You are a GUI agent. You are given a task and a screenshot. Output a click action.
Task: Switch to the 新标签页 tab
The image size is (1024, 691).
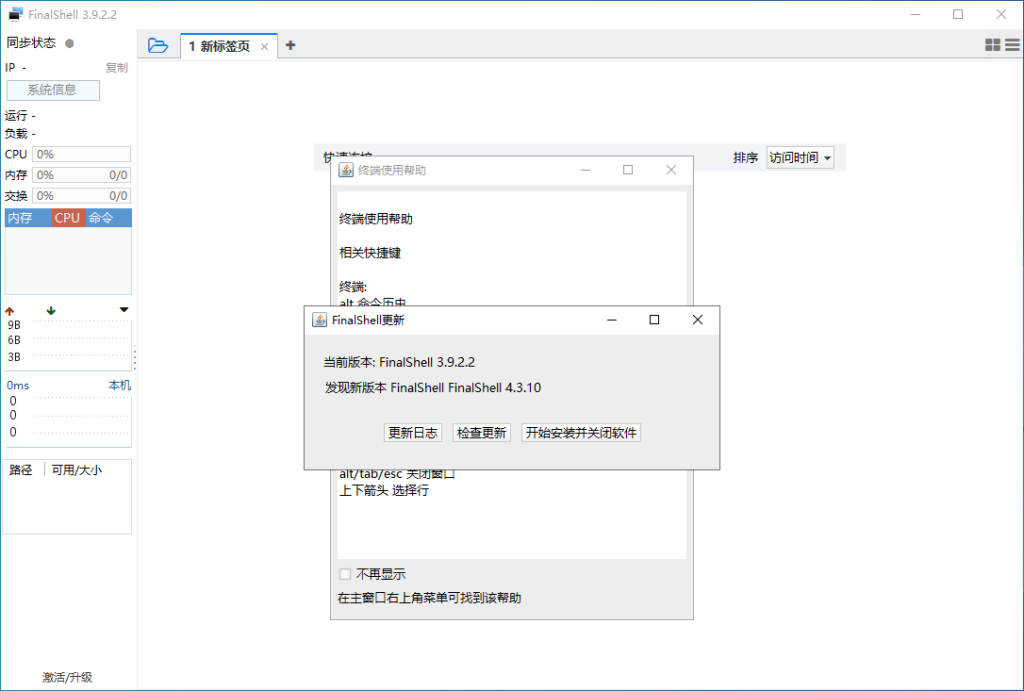point(221,45)
